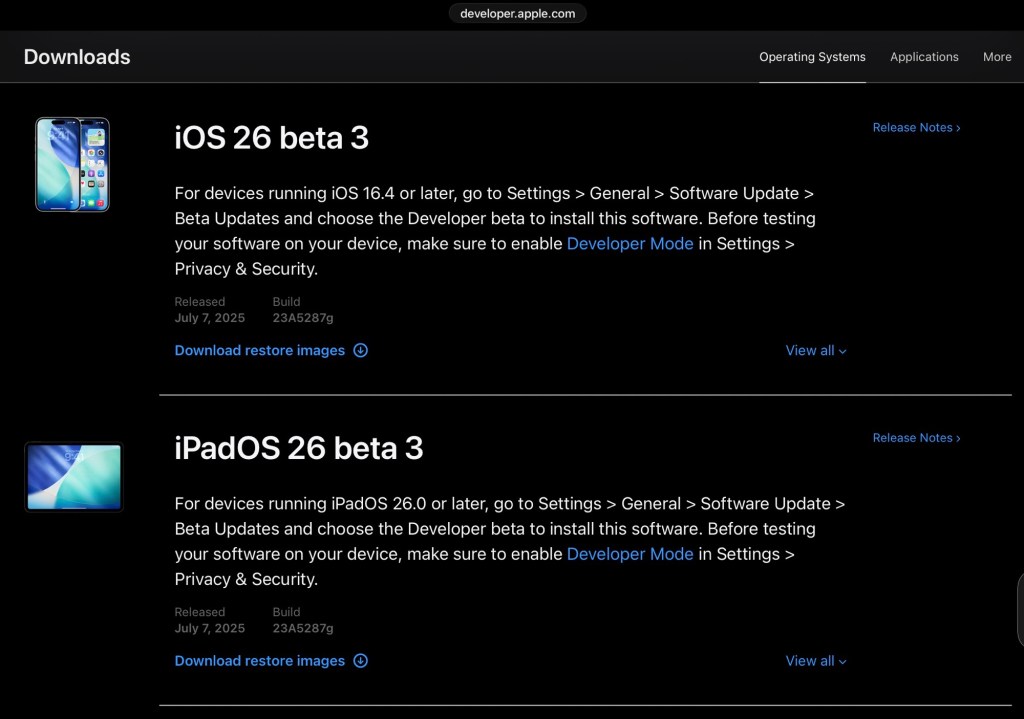Viewport: 1024px width, 719px height.
Task: Click Download restore images text for iPadOS 26
Action: [259, 660]
